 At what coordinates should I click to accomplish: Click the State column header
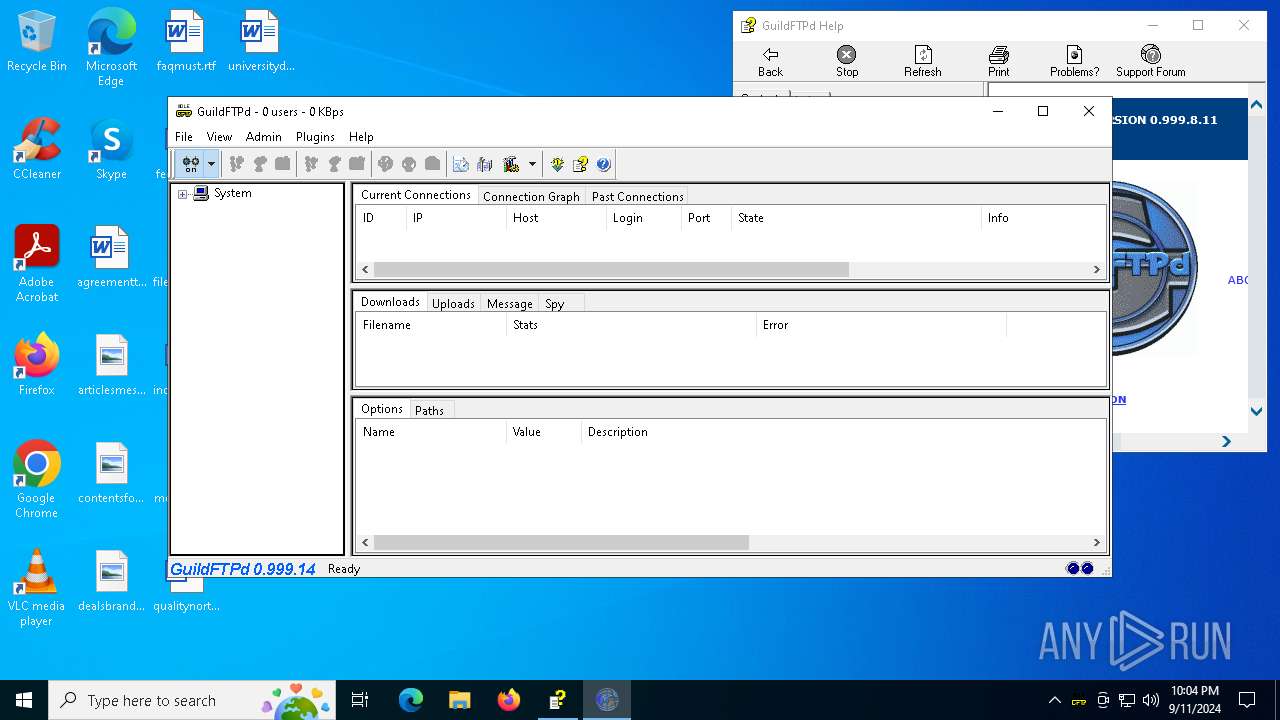coord(856,218)
